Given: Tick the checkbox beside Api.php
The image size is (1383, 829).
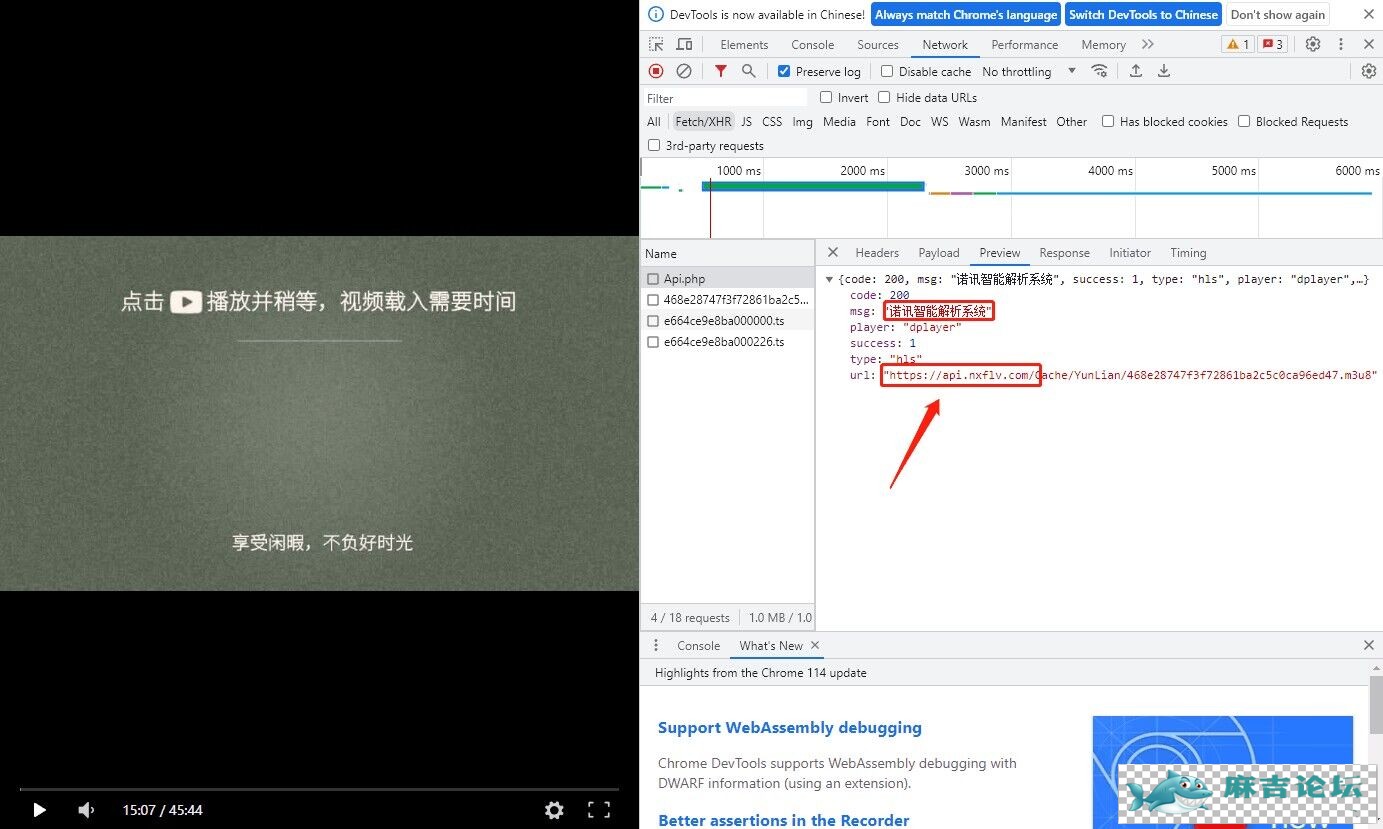Looking at the screenshot, I should click(653, 279).
